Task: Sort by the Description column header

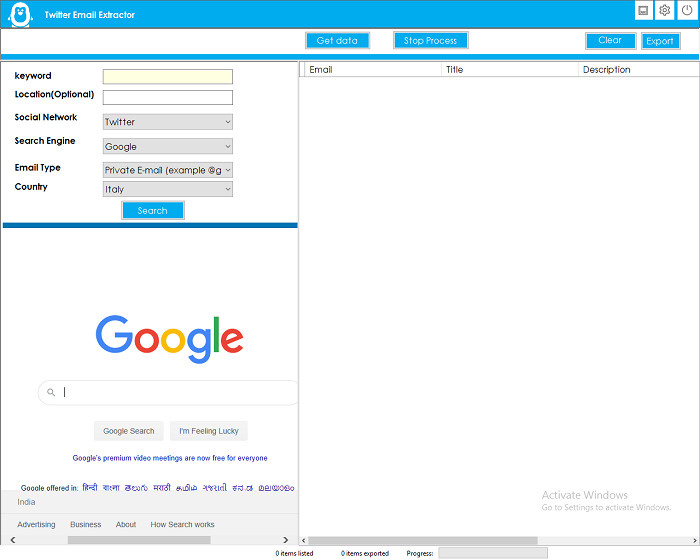Action: pos(639,70)
